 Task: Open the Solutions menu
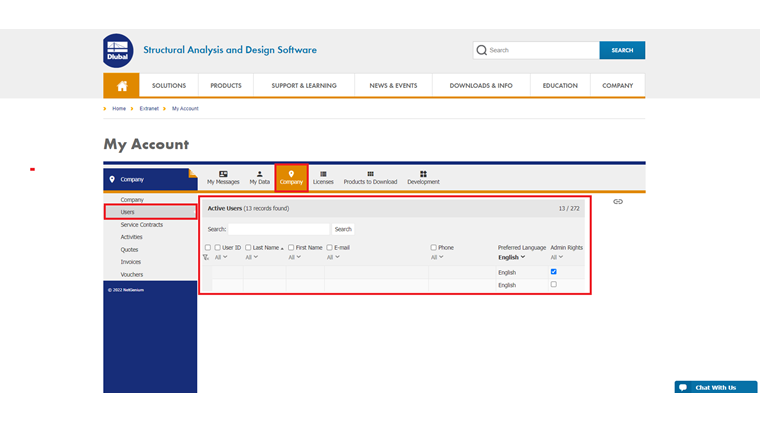169,86
